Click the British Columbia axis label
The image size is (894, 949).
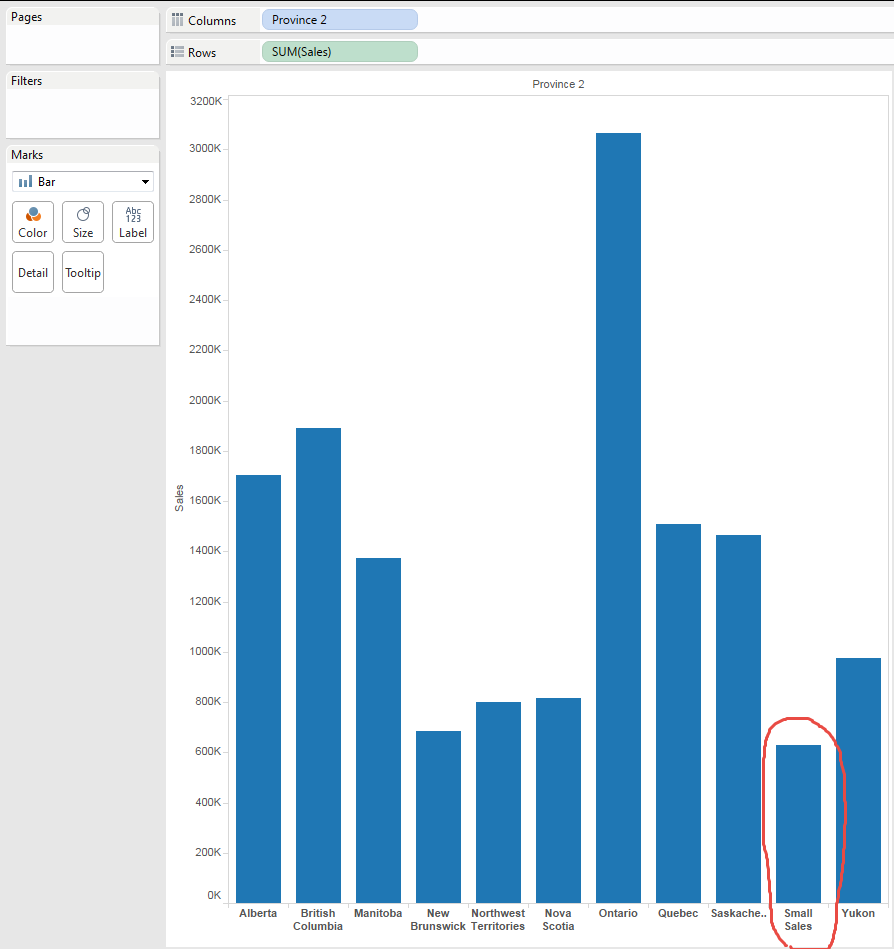point(318,919)
